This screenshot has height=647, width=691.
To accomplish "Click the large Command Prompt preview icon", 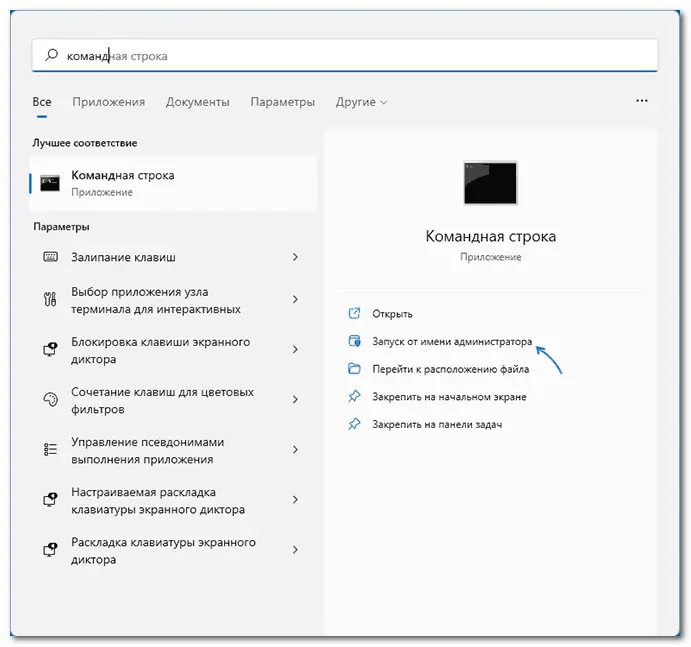I will [490, 183].
